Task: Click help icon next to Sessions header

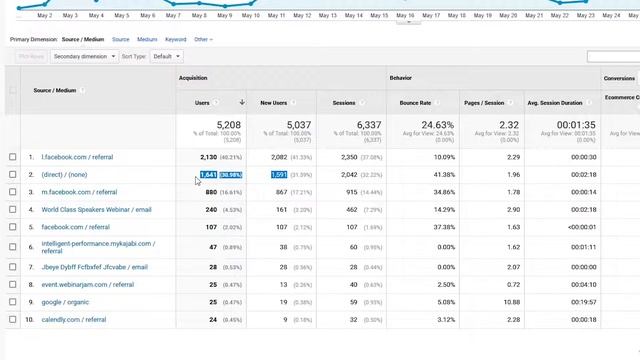Action: pos(362,103)
